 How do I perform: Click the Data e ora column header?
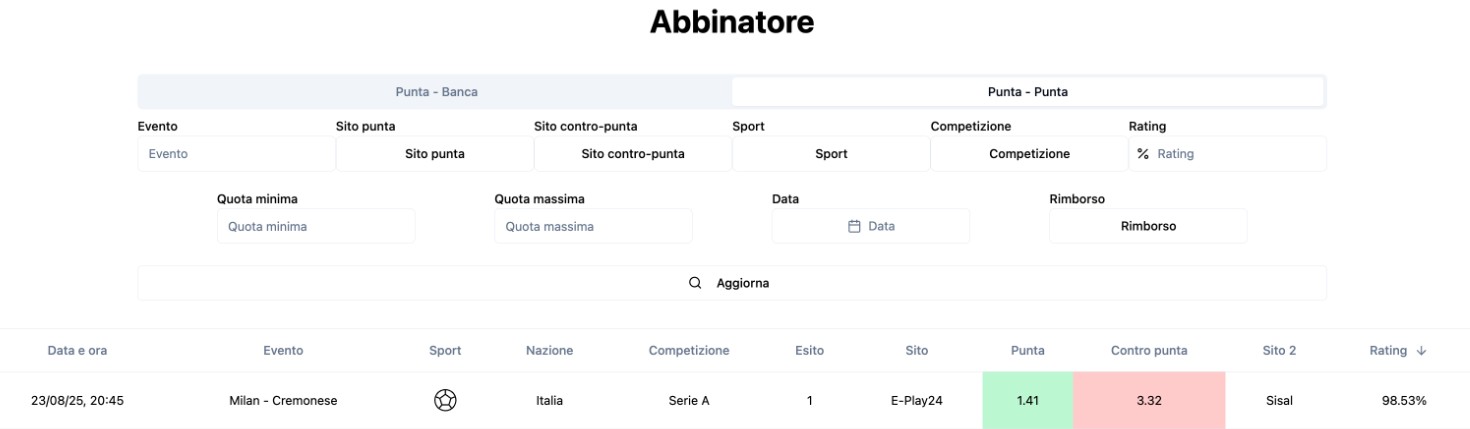(77, 351)
